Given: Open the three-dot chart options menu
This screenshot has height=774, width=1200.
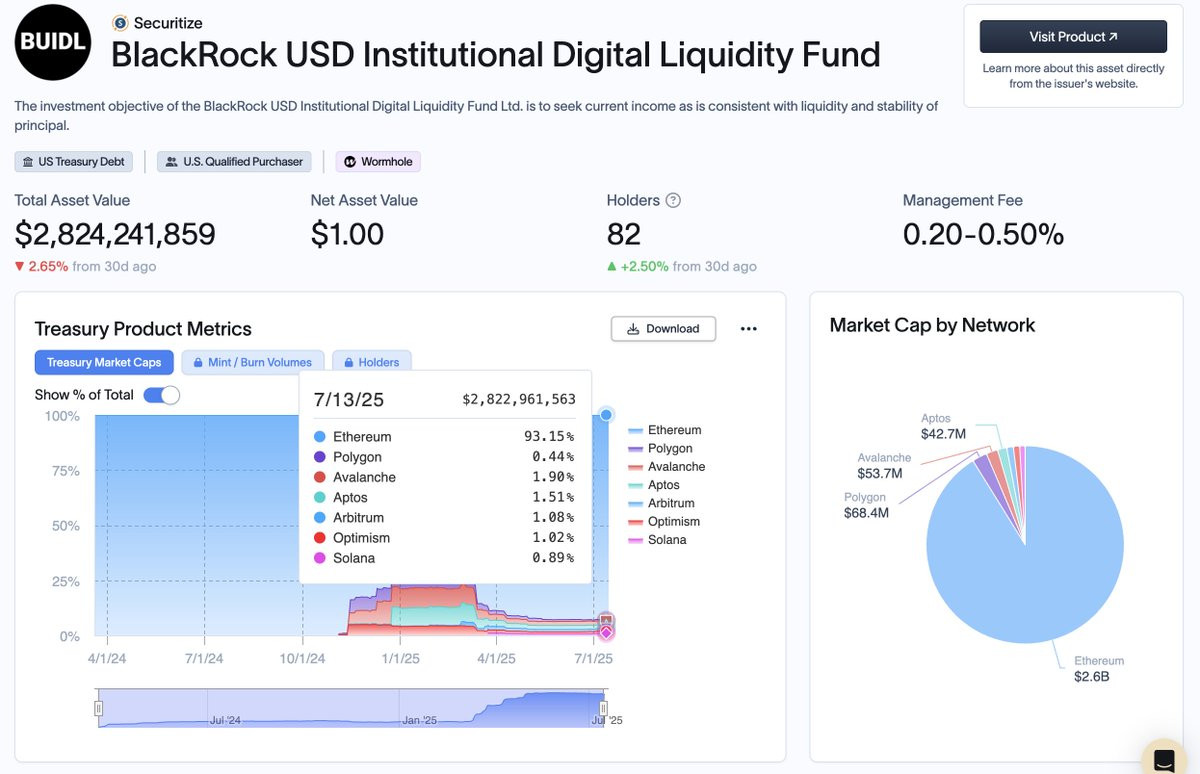Looking at the screenshot, I should [748, 329].
